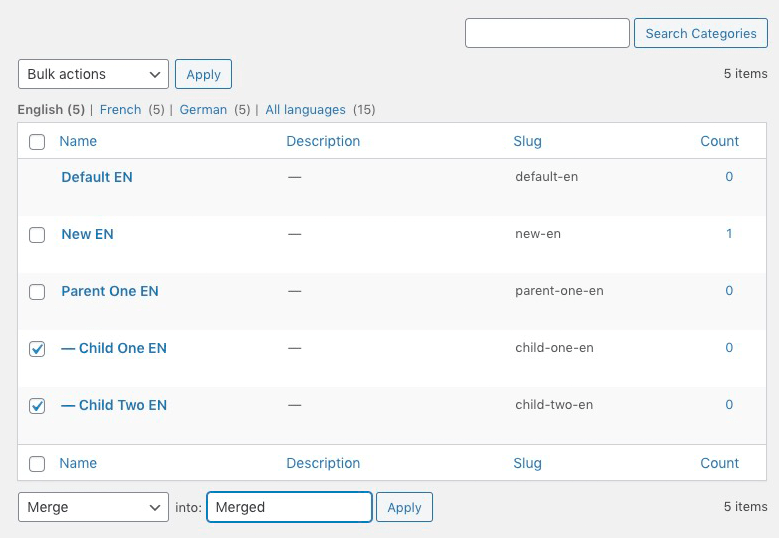The height and width of the screenshot is (538, 779).
Task: Switch to the German language filter
Action: click(203, 110)
